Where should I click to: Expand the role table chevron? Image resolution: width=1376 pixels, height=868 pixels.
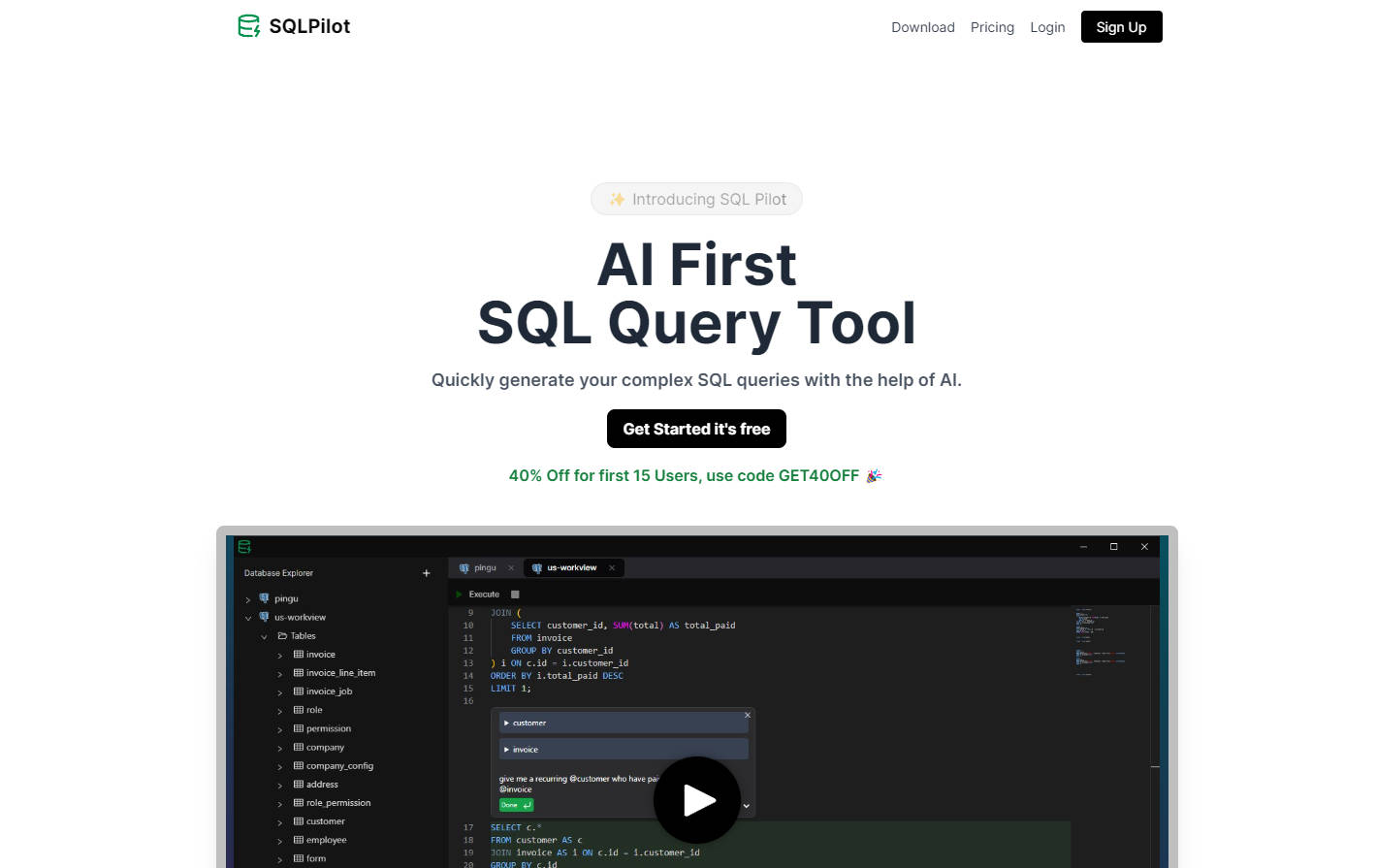point(280,711)
